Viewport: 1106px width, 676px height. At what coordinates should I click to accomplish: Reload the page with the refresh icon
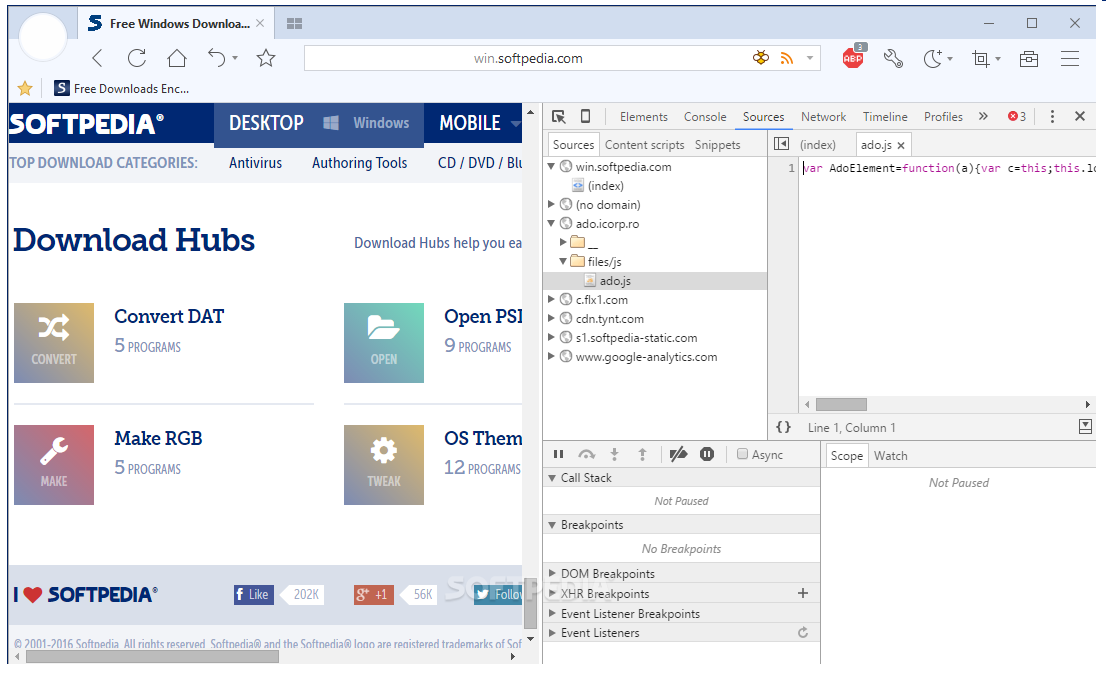click(137, 58)
